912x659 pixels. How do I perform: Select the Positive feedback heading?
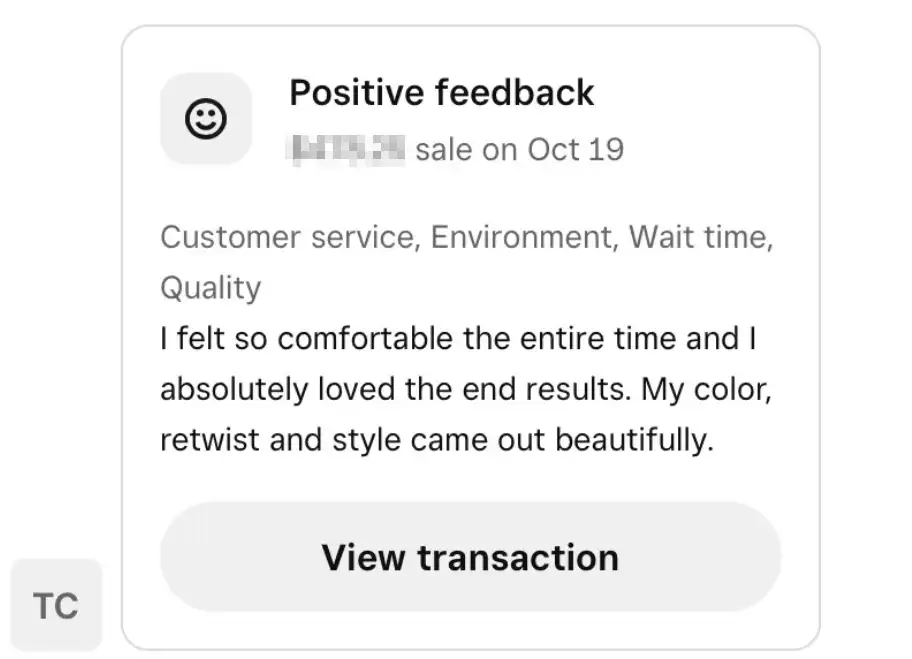[x=441, y=93]
